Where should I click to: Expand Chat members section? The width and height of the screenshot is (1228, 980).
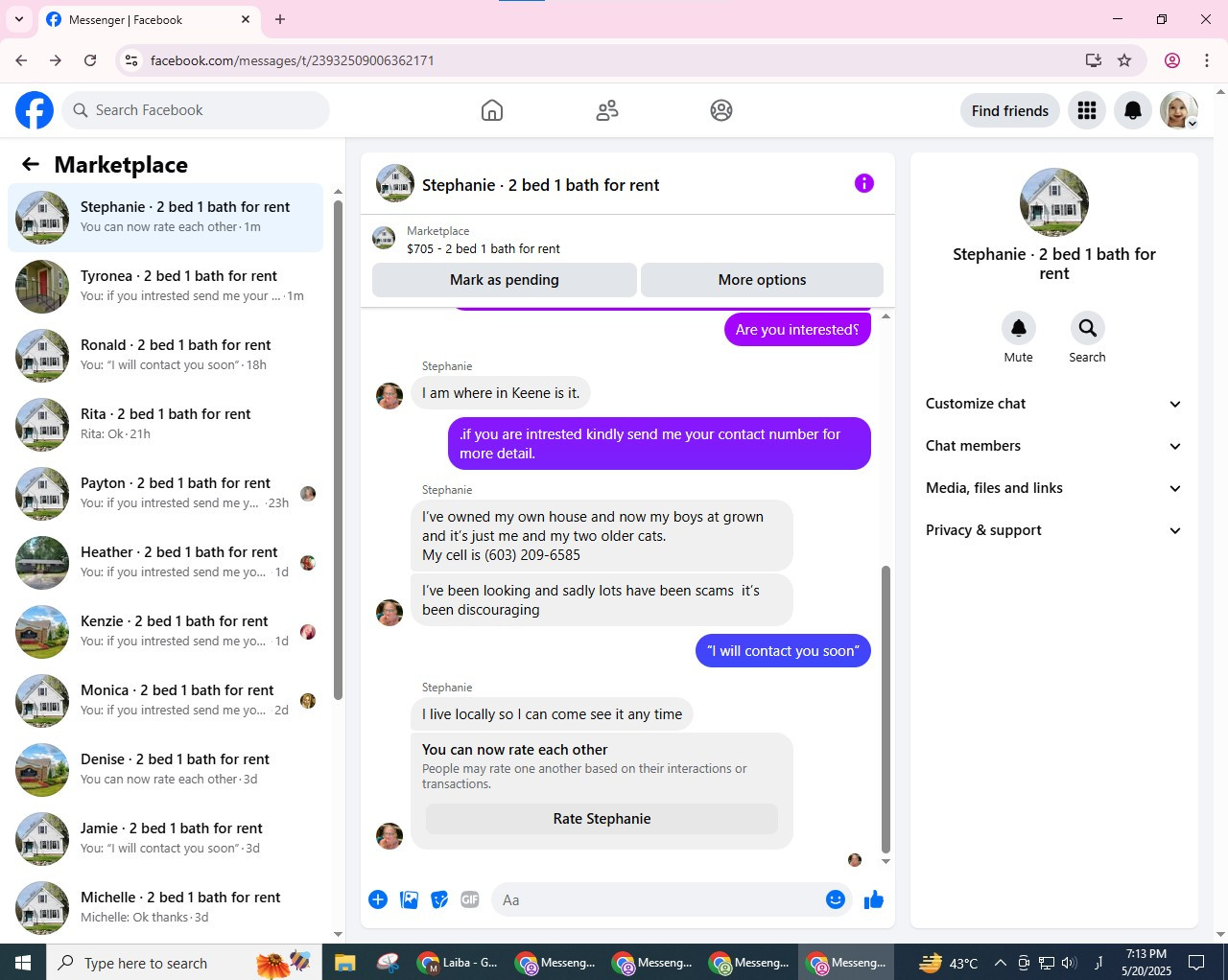(1053, 446)
